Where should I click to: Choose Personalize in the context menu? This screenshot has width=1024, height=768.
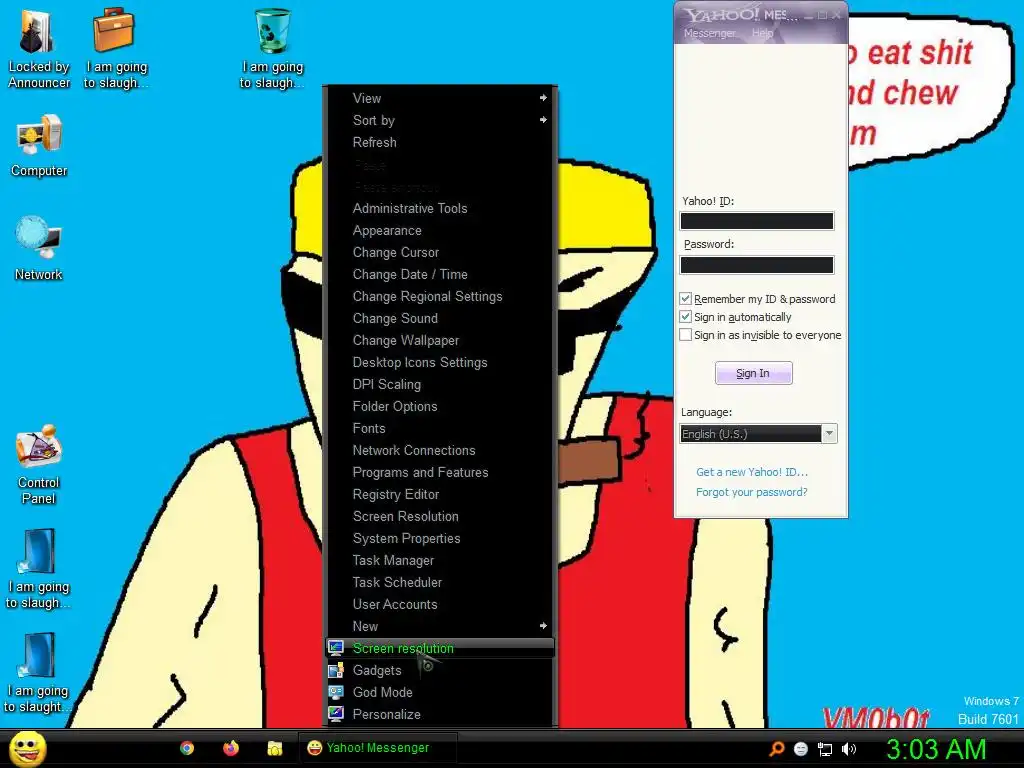(x=441, y=714)
